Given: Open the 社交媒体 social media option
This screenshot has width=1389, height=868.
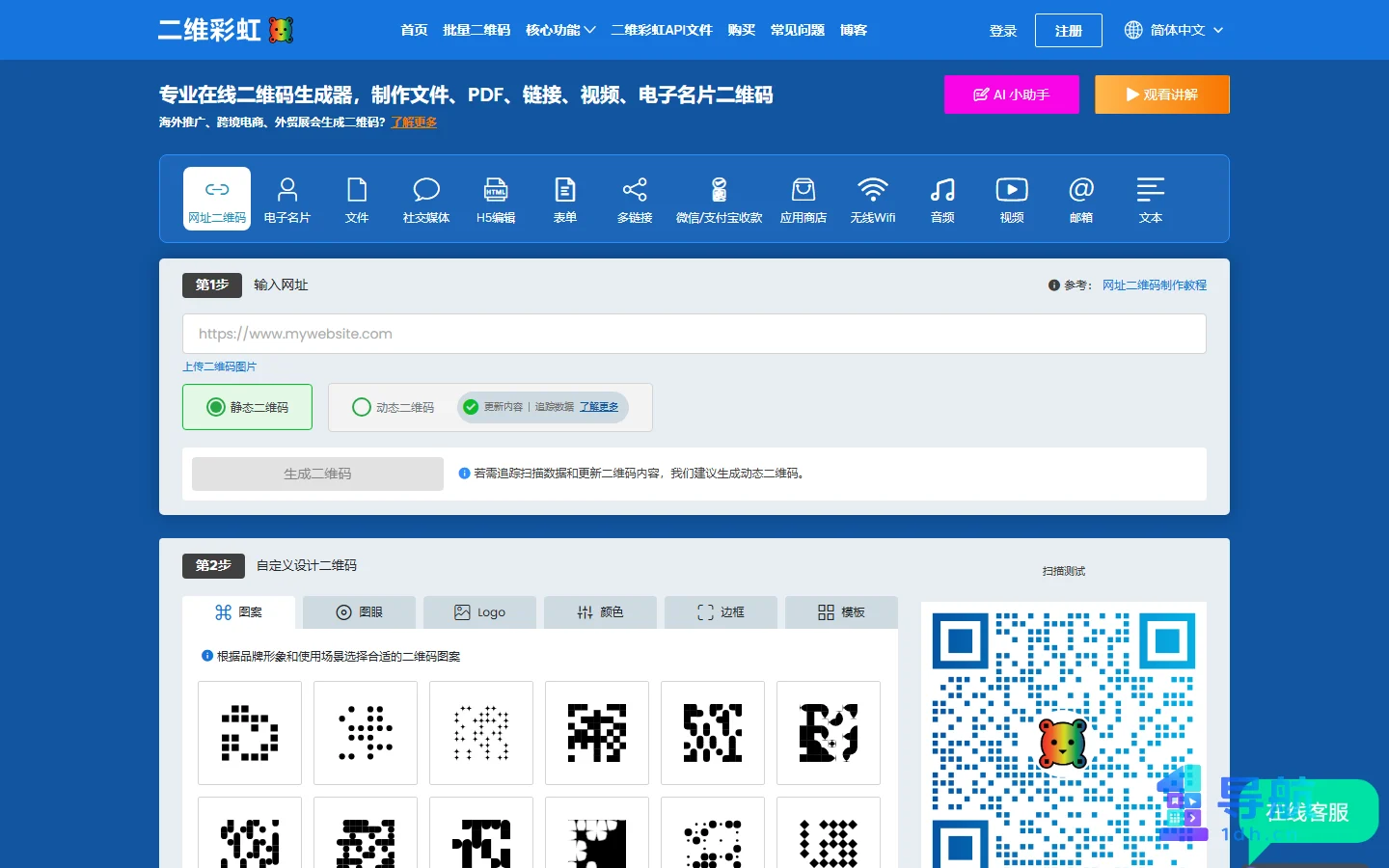Looking at the screenshot, I should coord(426,199).
